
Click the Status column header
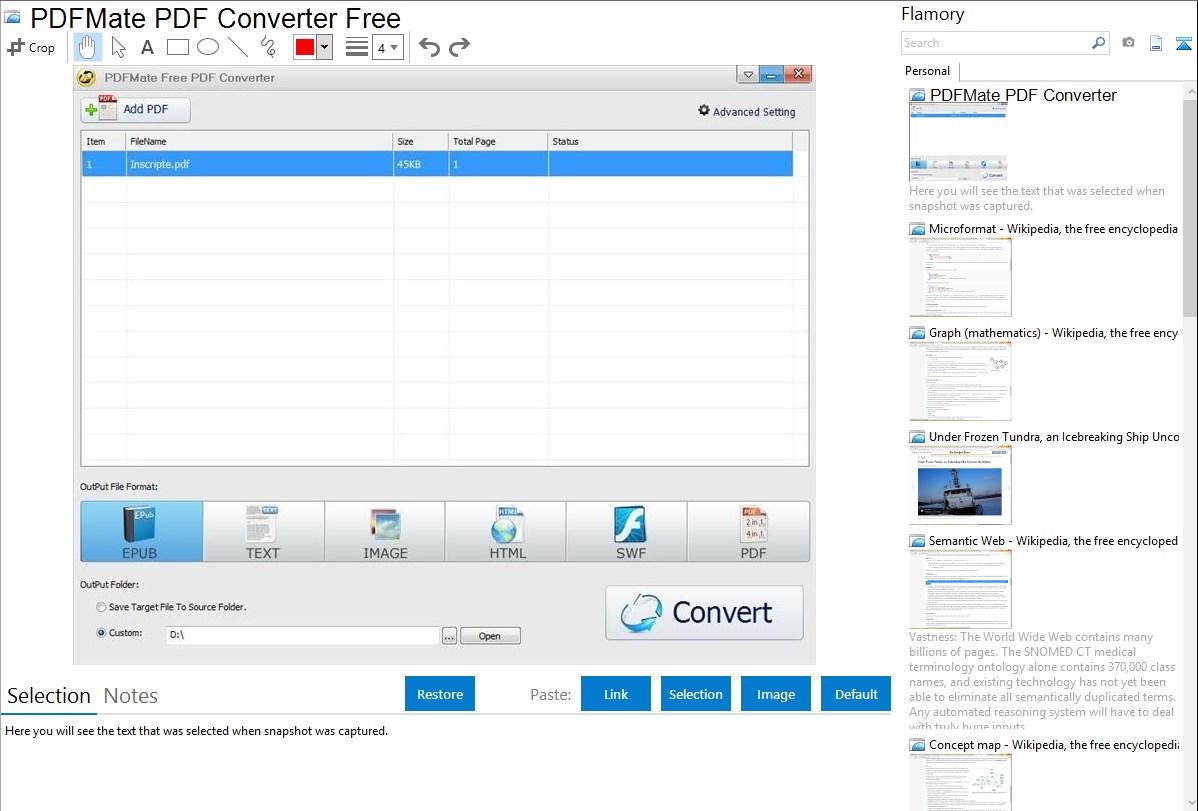click(670, 141)
